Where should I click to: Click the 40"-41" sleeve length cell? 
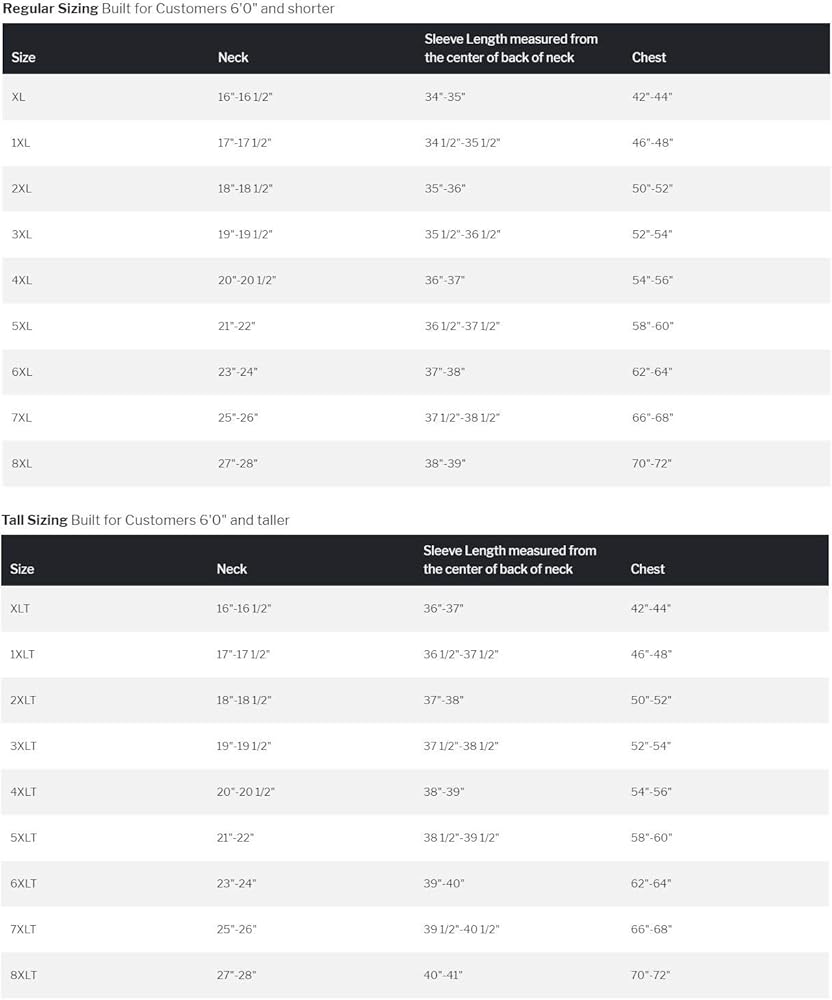point(443,976)
